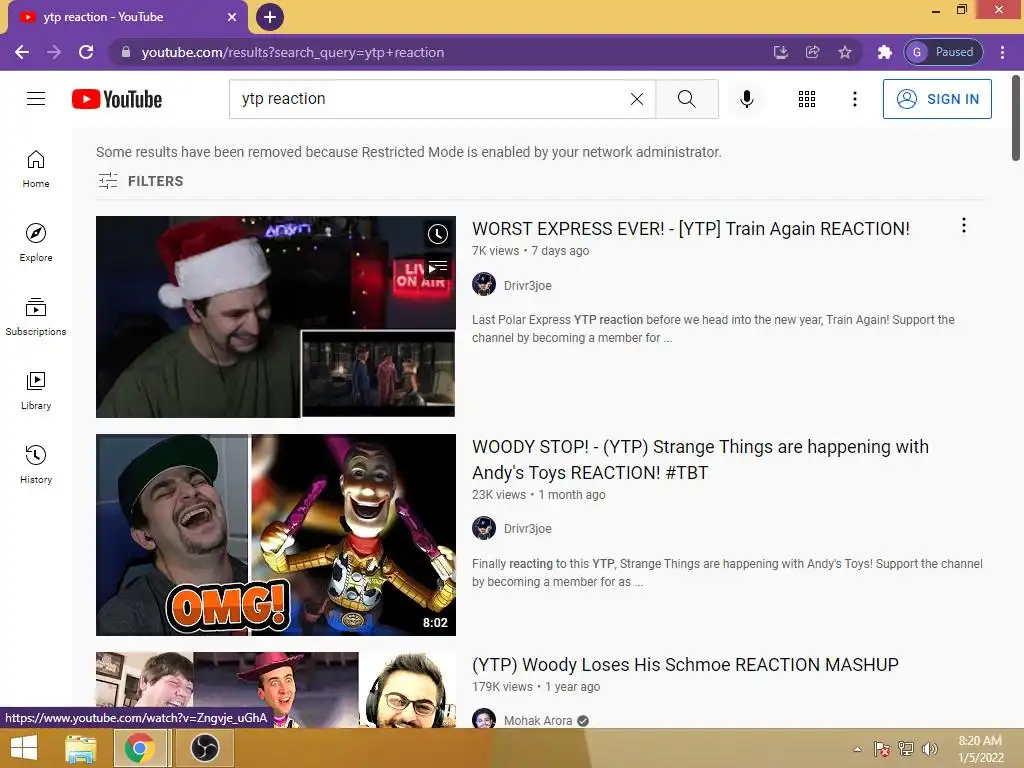
Task: Open the network tray icon
Action: [x=906, y=749]
